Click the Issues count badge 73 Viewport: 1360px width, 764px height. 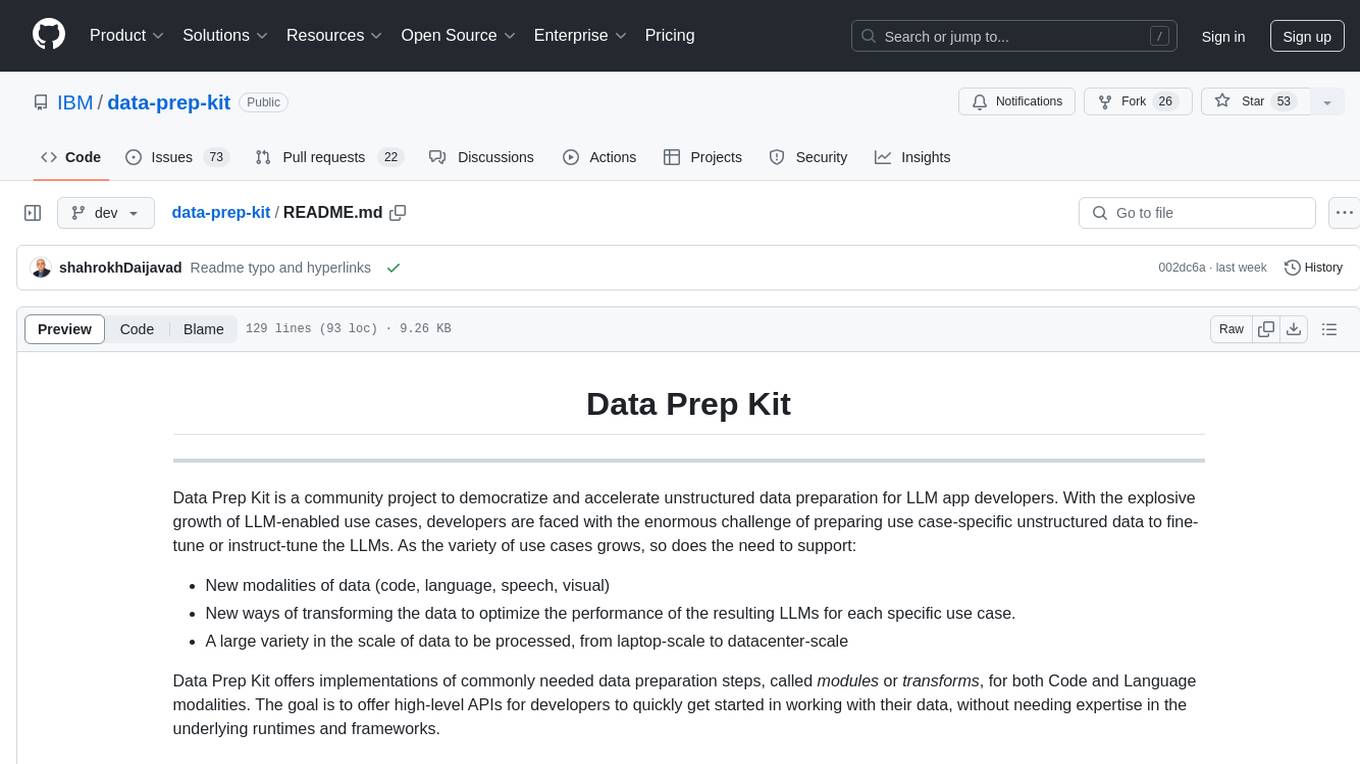coord(215,157)
